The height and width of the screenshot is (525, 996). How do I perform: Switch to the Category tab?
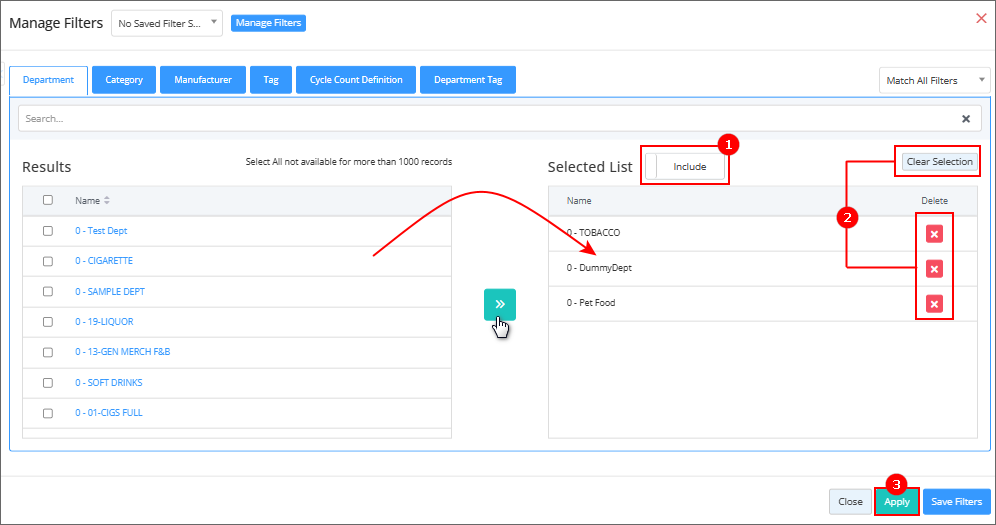coord(124,80)
